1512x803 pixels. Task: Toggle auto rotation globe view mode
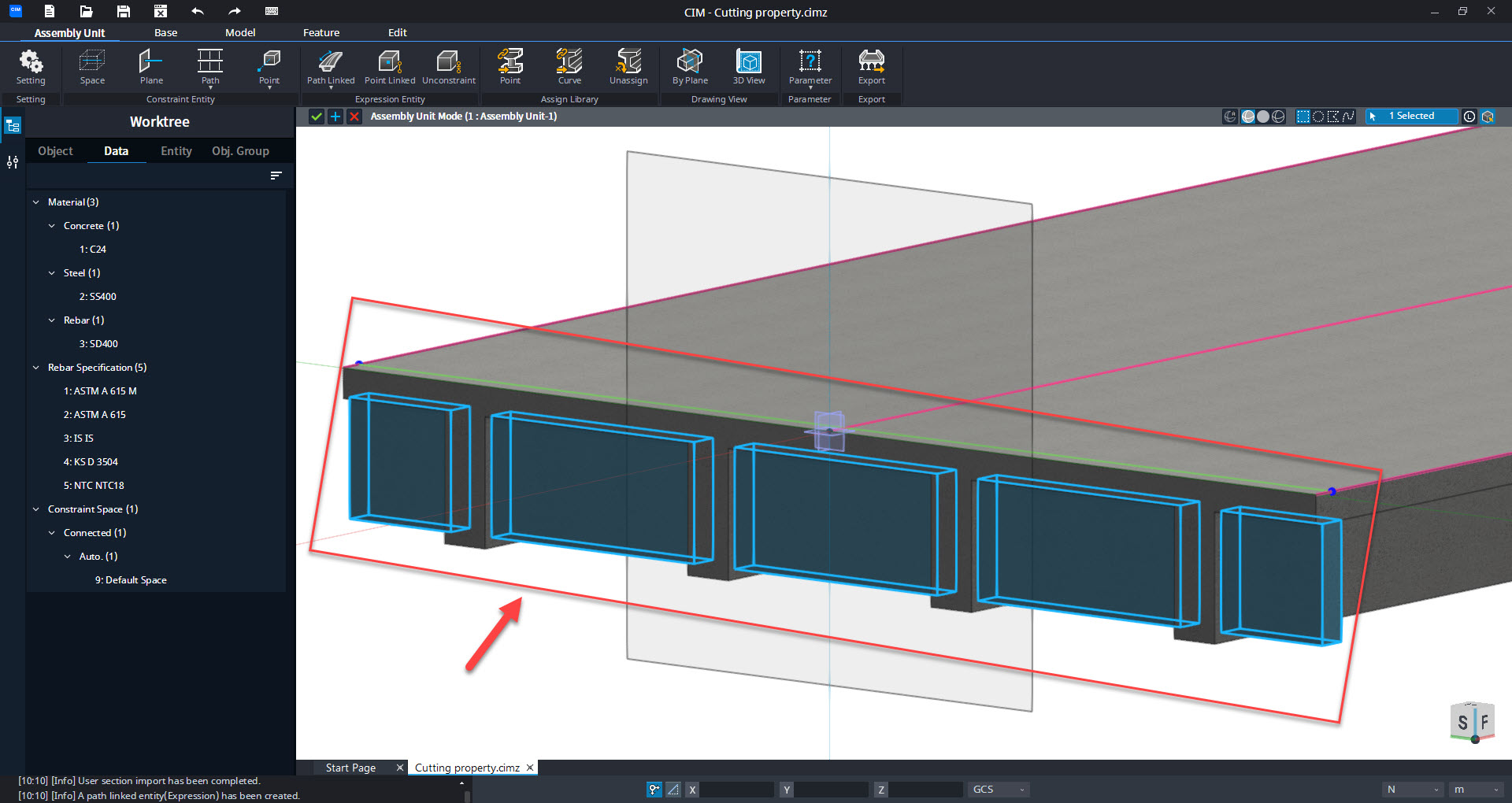(1230, 117)
